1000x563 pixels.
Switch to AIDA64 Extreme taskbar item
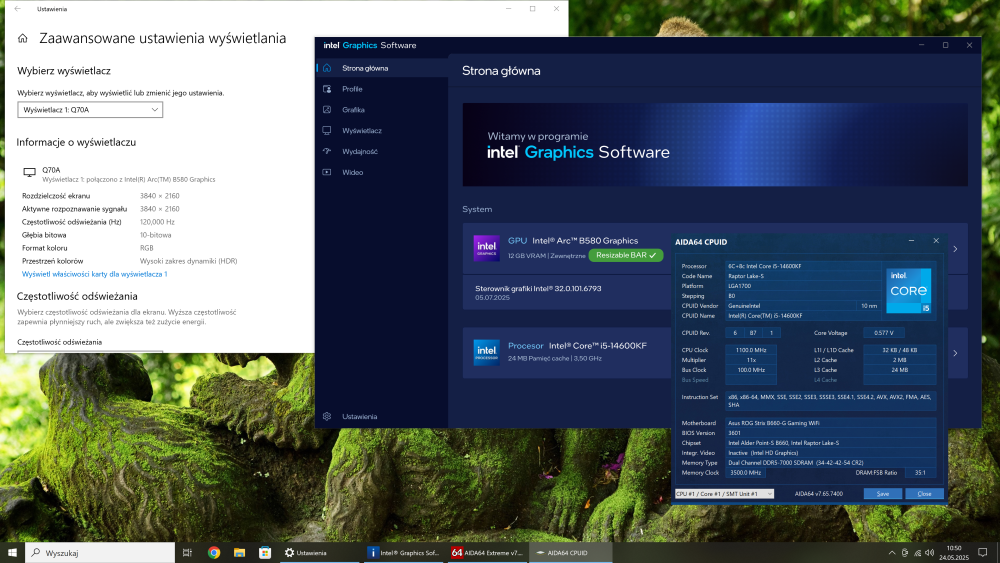[x=487, y=552]
